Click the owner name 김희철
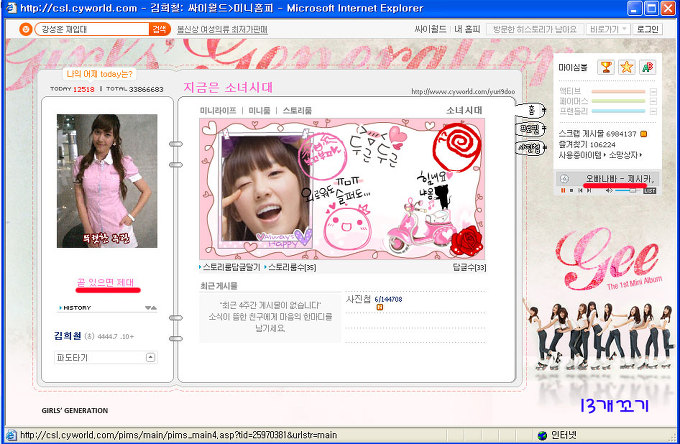 tap(67, 336)
